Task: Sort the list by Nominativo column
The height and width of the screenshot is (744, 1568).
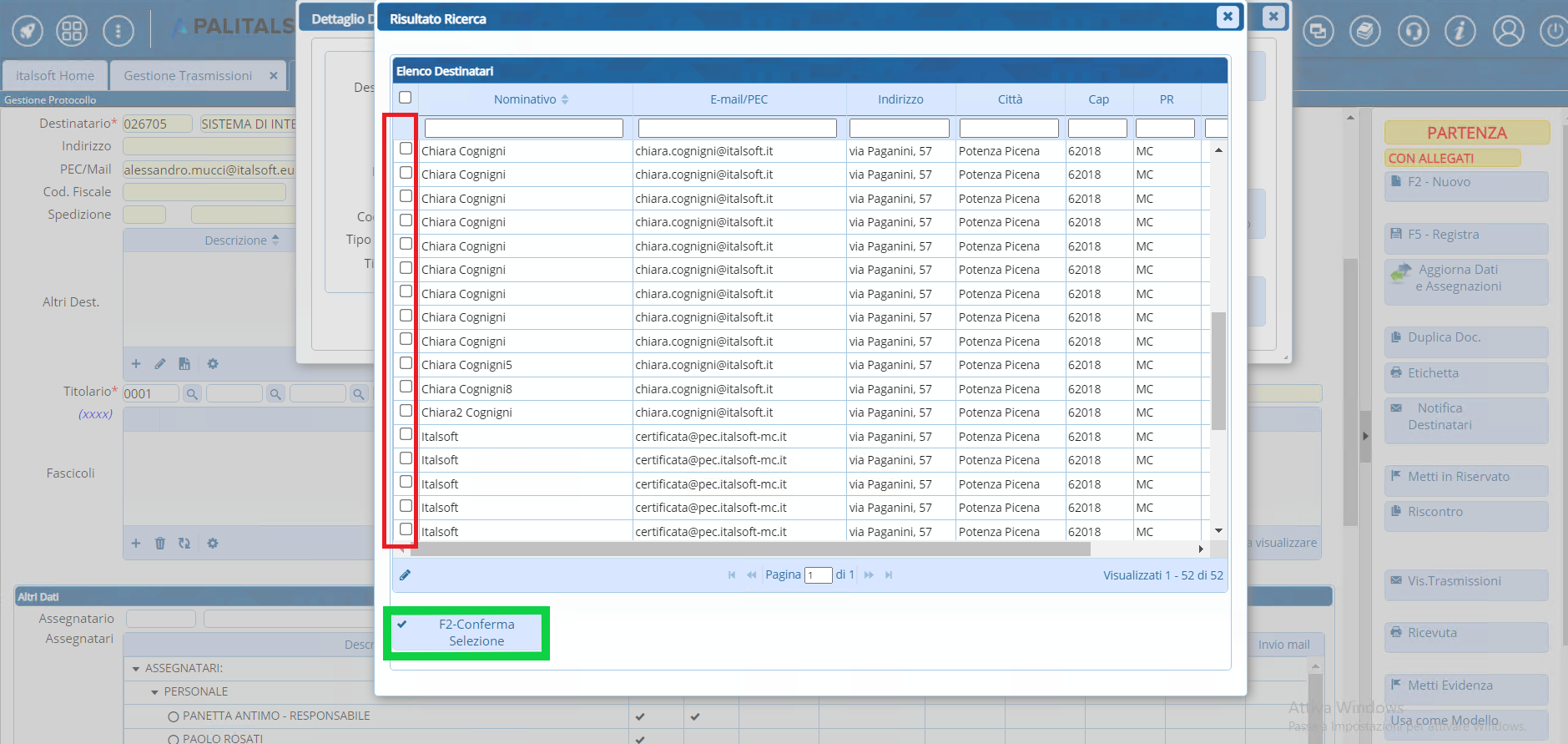Action: [525, 99]
